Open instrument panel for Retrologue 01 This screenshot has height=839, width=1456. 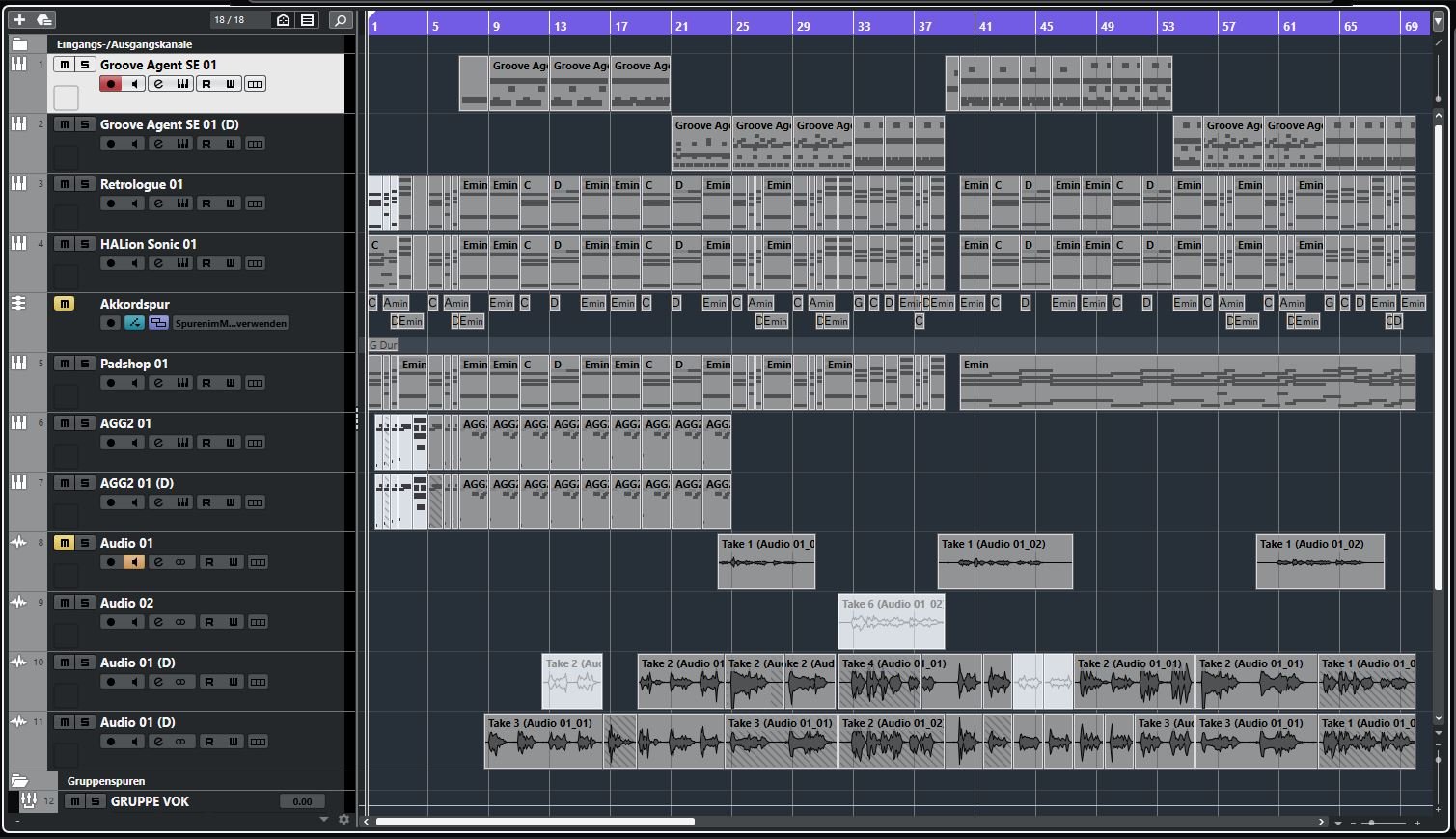point(182,203)
